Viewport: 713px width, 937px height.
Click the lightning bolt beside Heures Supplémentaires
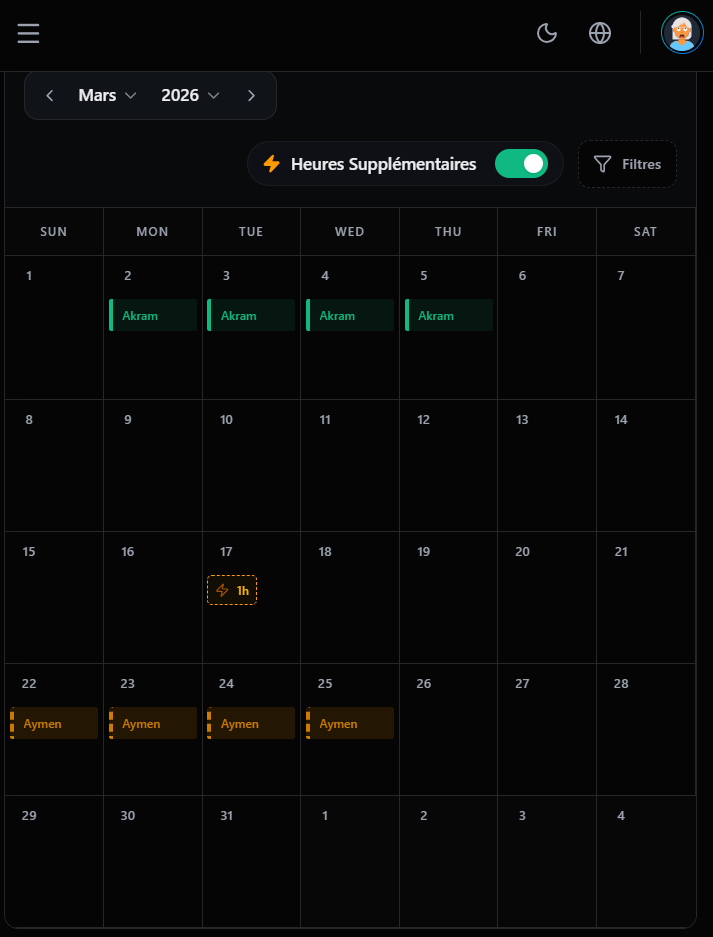pyautogui.click(x=272, y=163)
